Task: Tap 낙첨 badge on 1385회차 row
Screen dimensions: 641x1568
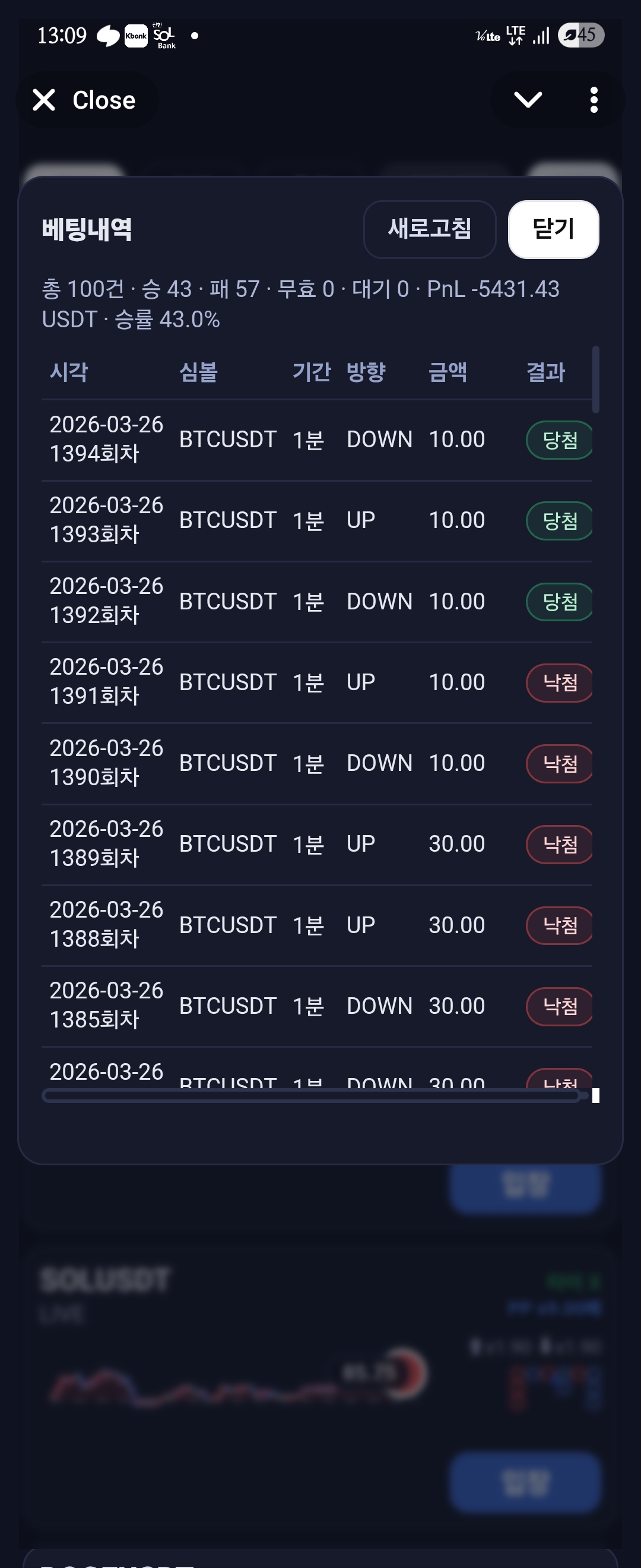Action: [x=559, y=1006]
